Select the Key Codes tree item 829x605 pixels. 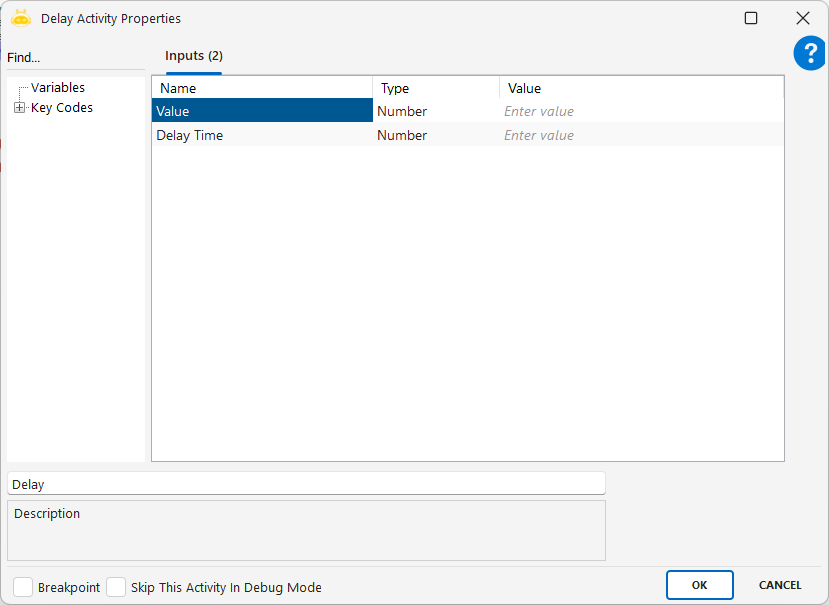point(62,108)
